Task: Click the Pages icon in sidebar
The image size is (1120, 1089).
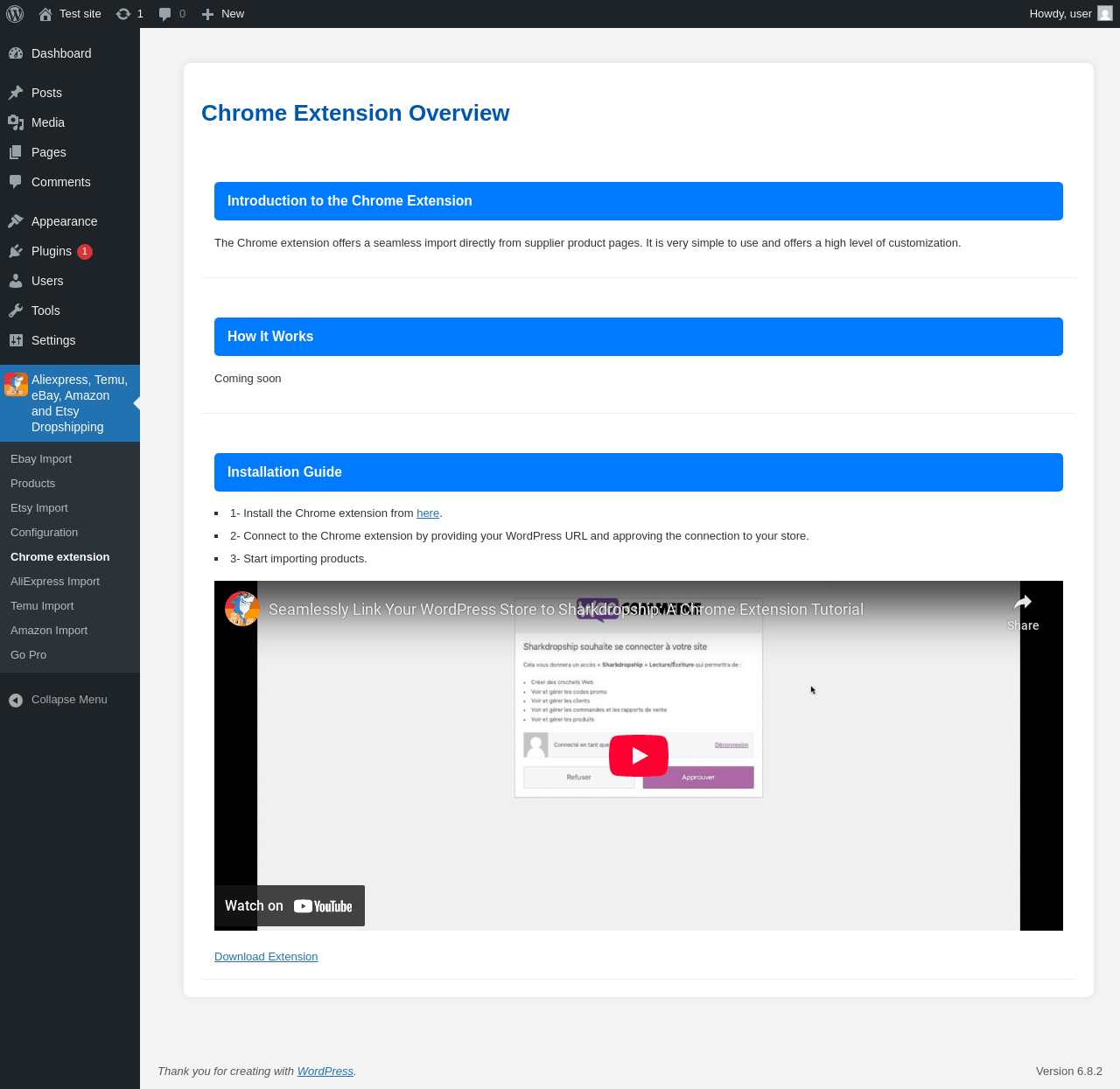Action: [x=16, y=152]
